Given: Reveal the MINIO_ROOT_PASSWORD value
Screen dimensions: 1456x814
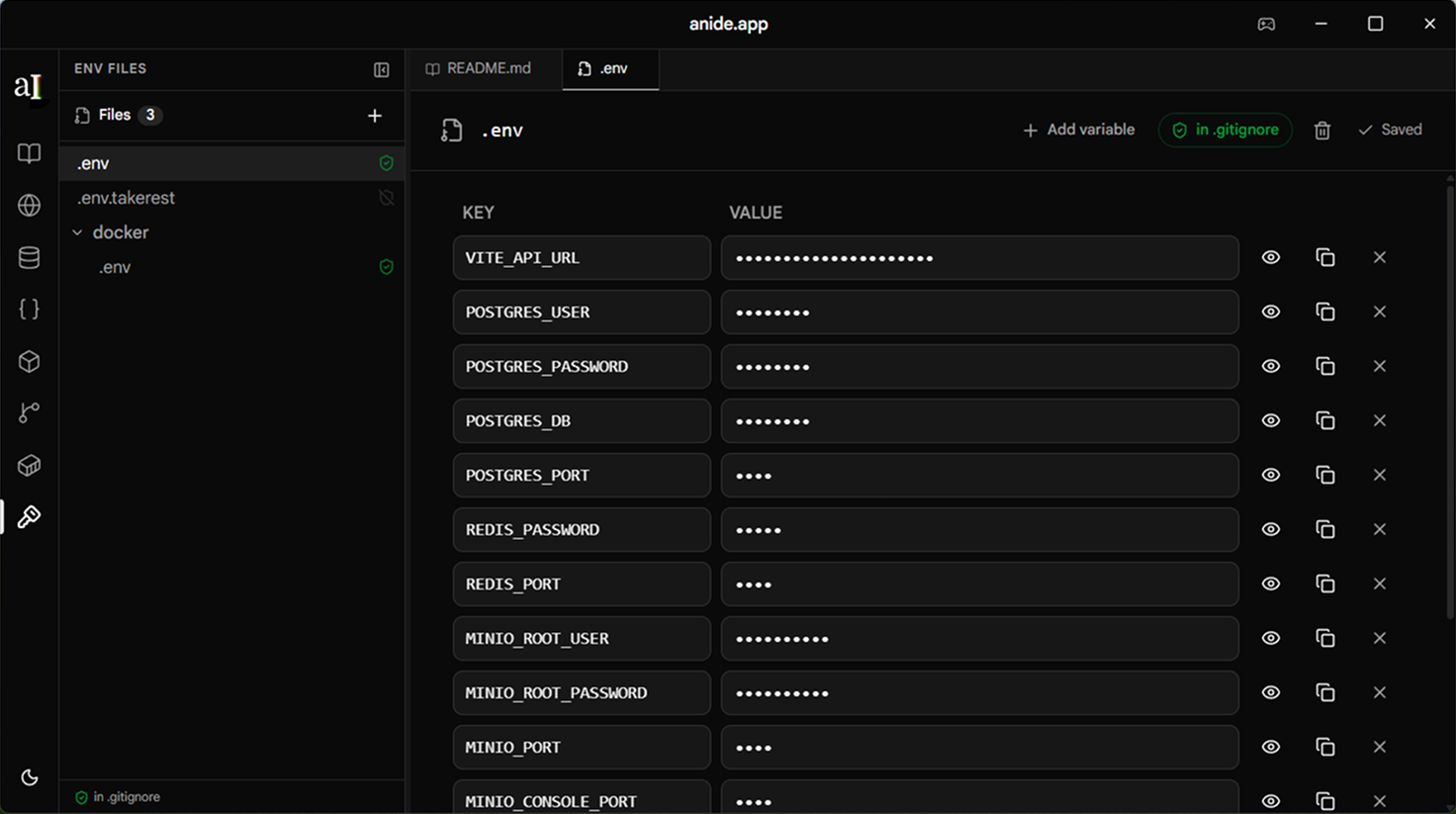Looking at the screenshot, I should (1271, 692).
